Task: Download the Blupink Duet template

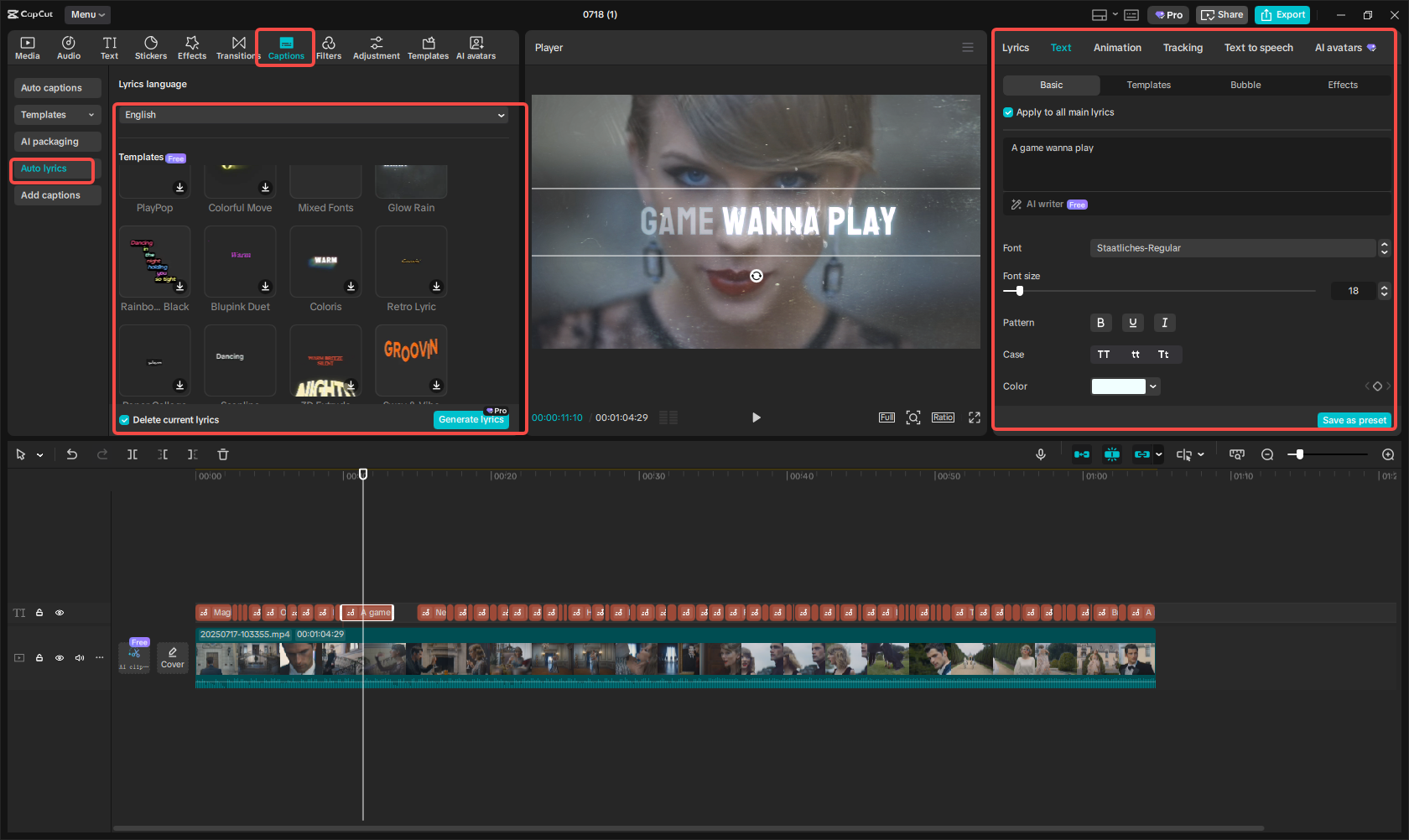Action: coord(266,286)
